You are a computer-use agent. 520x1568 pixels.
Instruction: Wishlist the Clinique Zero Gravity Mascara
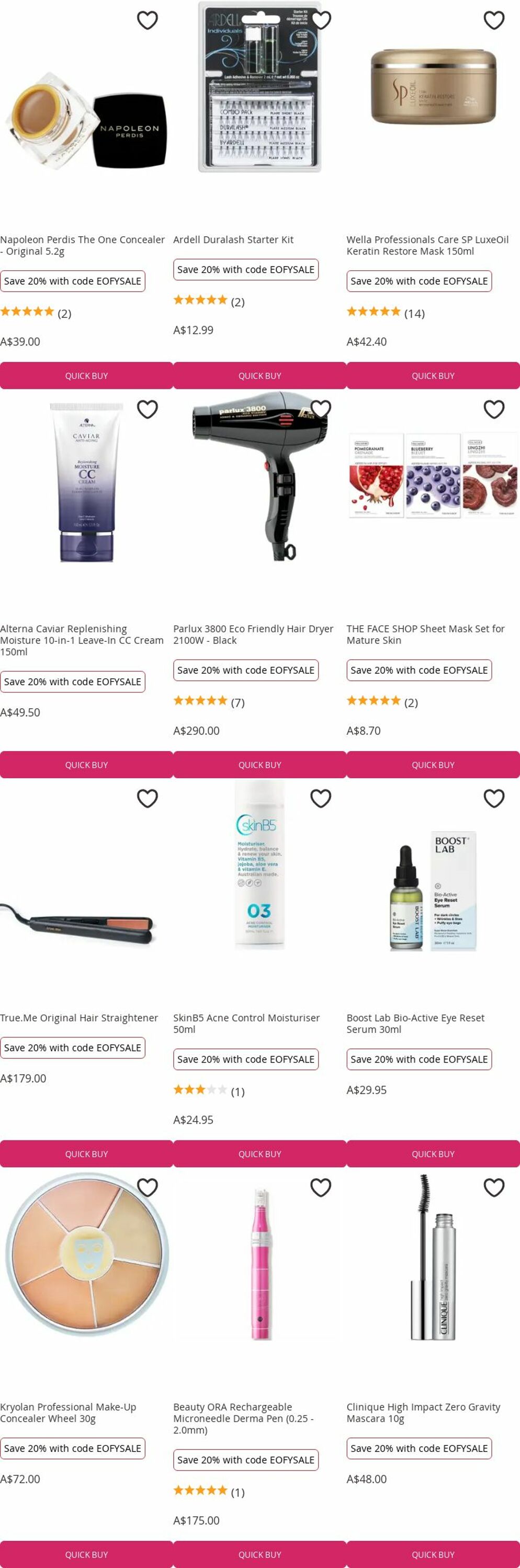click(494, 1187)
